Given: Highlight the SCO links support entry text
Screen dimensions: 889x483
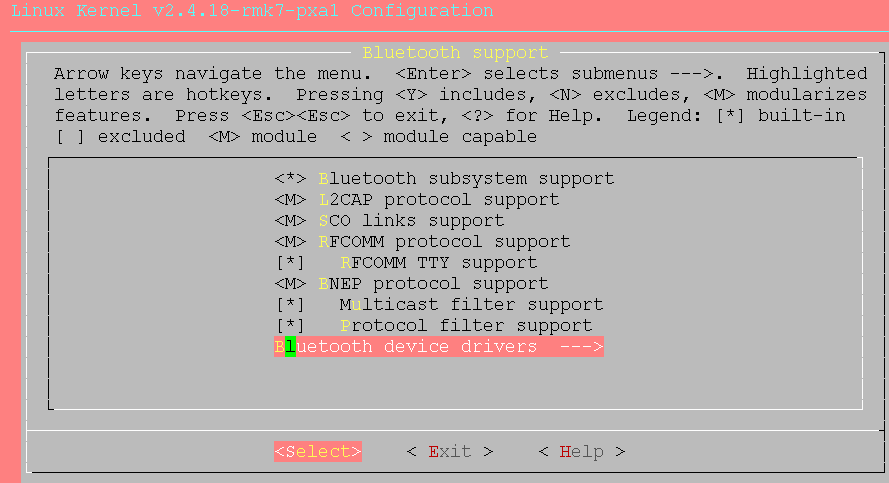Looking at the screenshot, I should click(x=411, y=221).
